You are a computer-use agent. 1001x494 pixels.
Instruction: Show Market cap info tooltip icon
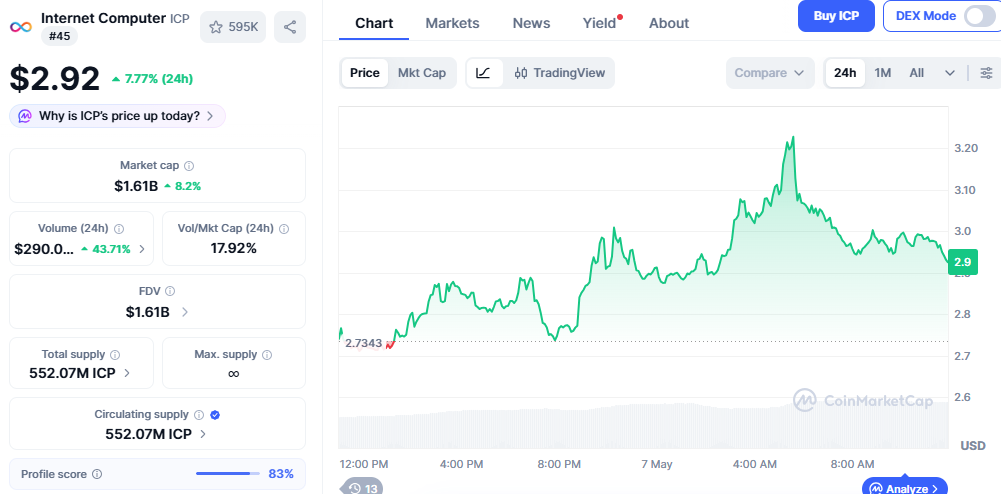coord(189,166)
